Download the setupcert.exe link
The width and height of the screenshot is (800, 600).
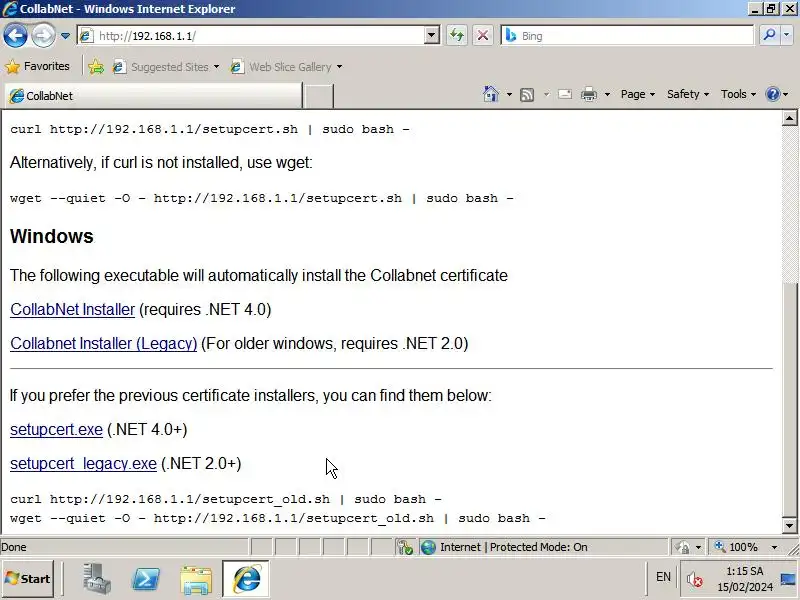(57, 430)
